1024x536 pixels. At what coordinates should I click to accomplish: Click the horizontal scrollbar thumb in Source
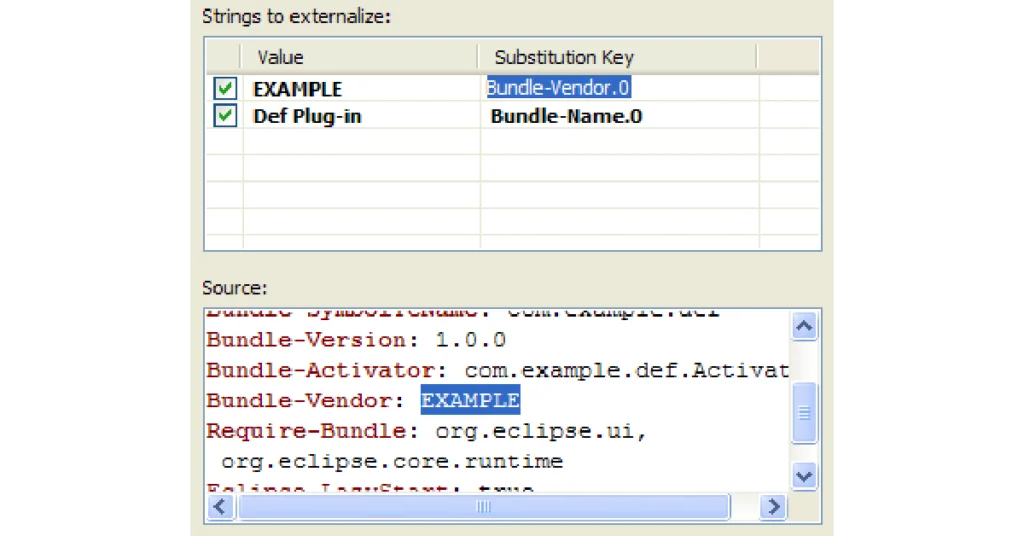coord(483,507)
